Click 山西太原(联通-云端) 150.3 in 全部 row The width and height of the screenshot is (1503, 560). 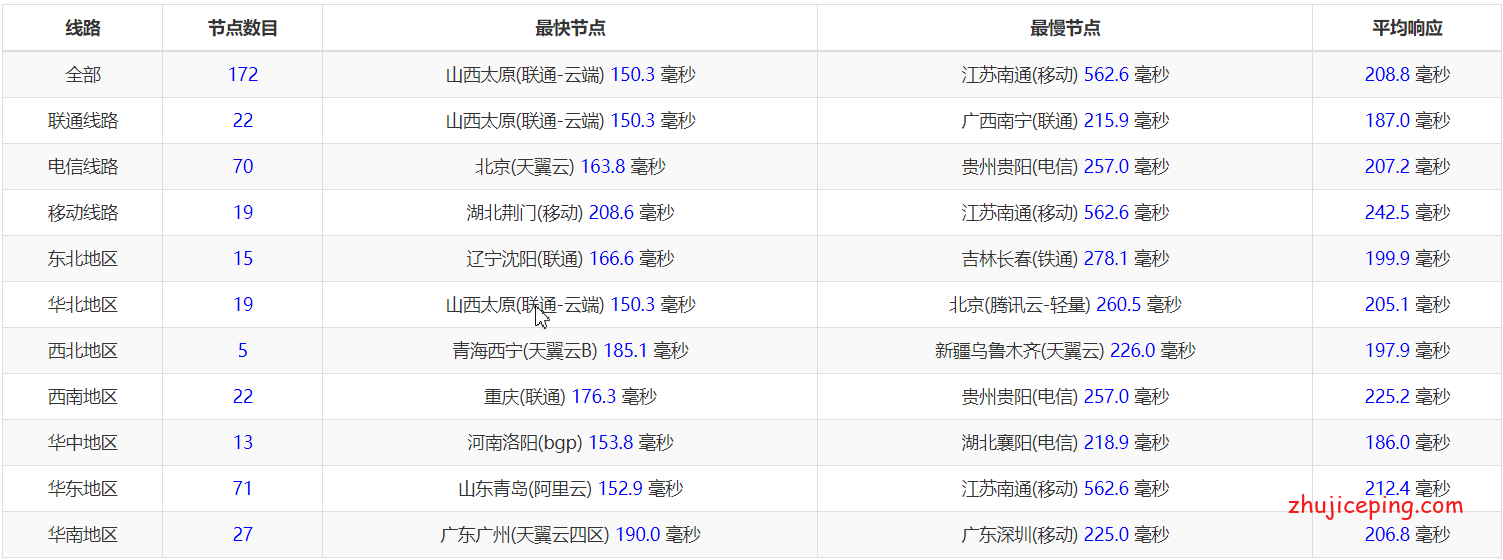[570, 75]
